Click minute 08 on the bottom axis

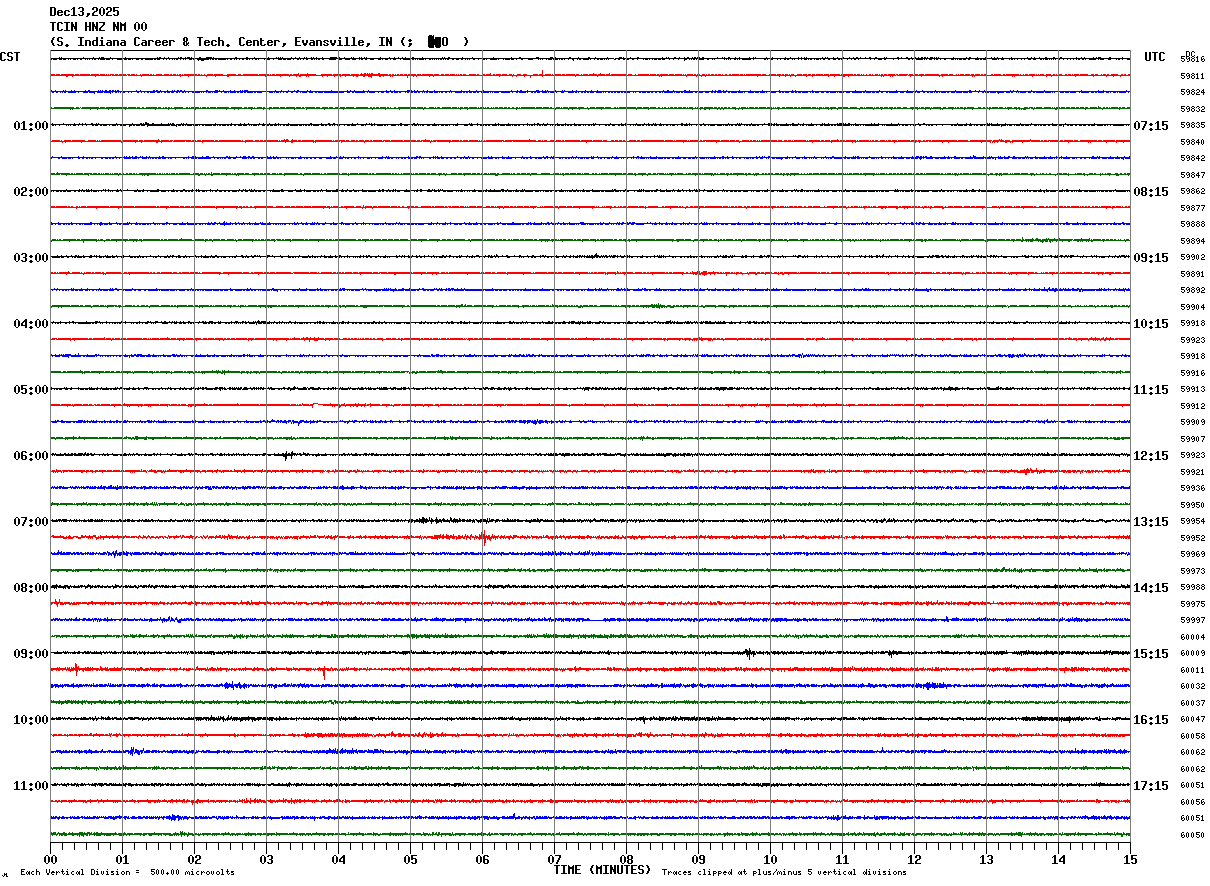coord(626,859)
